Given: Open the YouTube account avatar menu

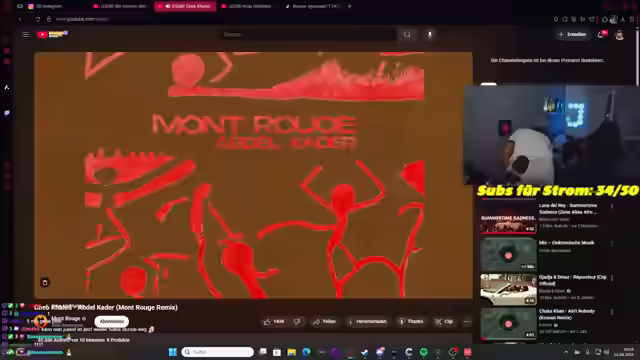Looking at the screenshot, I should [619, 35].
